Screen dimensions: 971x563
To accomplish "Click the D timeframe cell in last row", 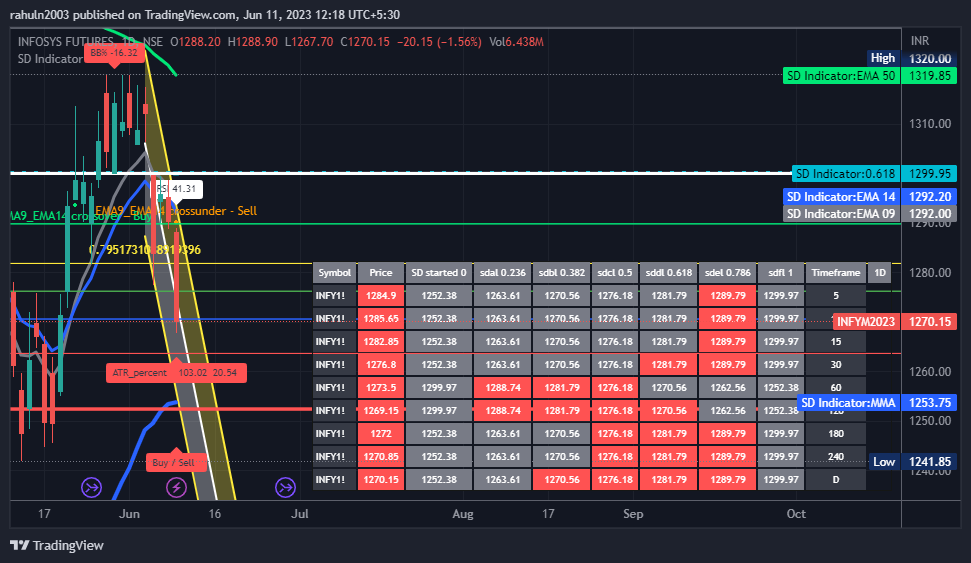I will [835, 479].
